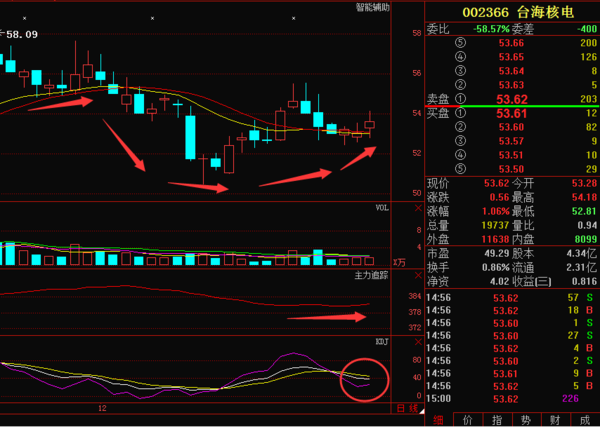Click the circled 1 buy-level marker
The height and width of the screenshot is (427, 600).
tap(460, 113)
